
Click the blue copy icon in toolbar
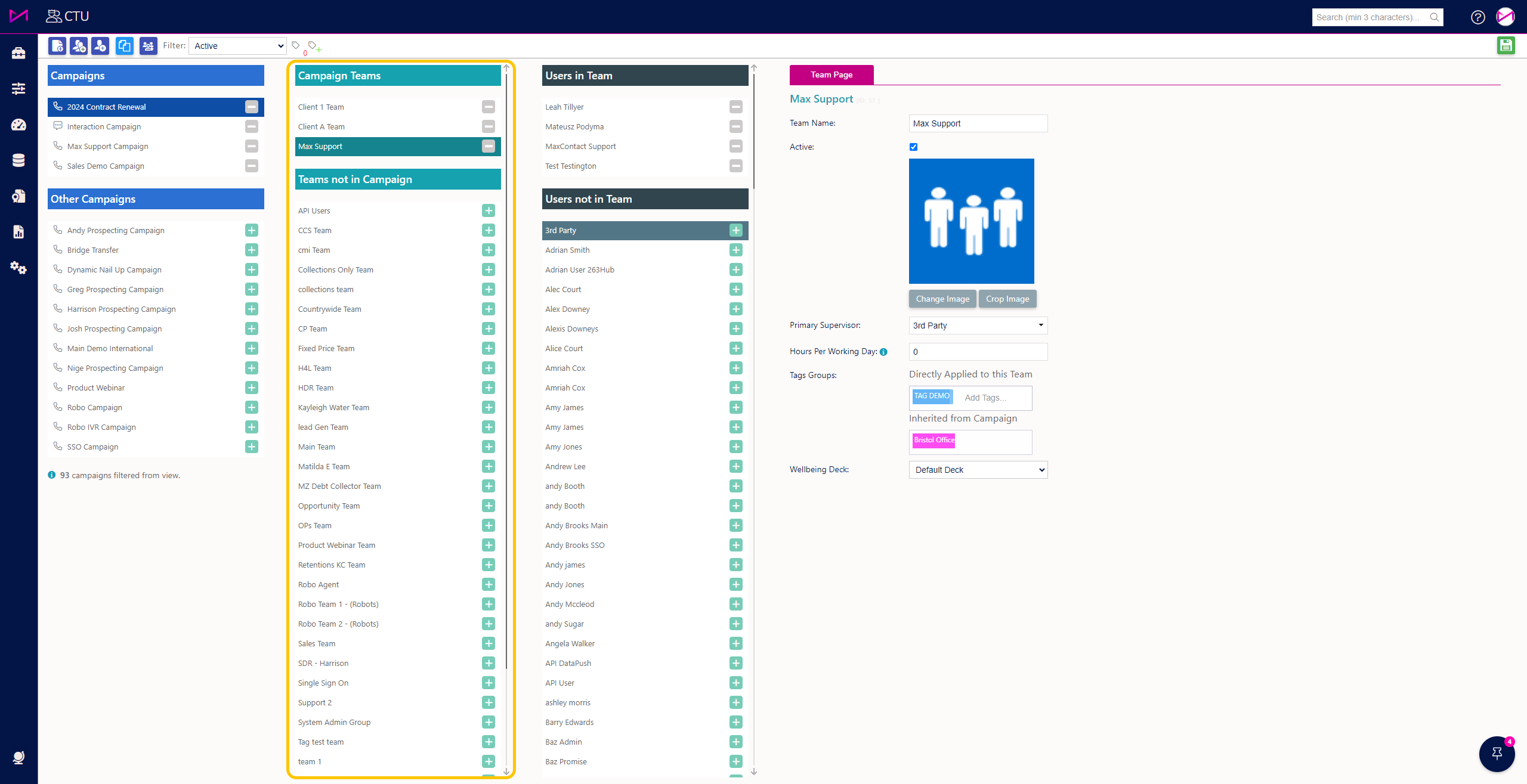(124, 46)
